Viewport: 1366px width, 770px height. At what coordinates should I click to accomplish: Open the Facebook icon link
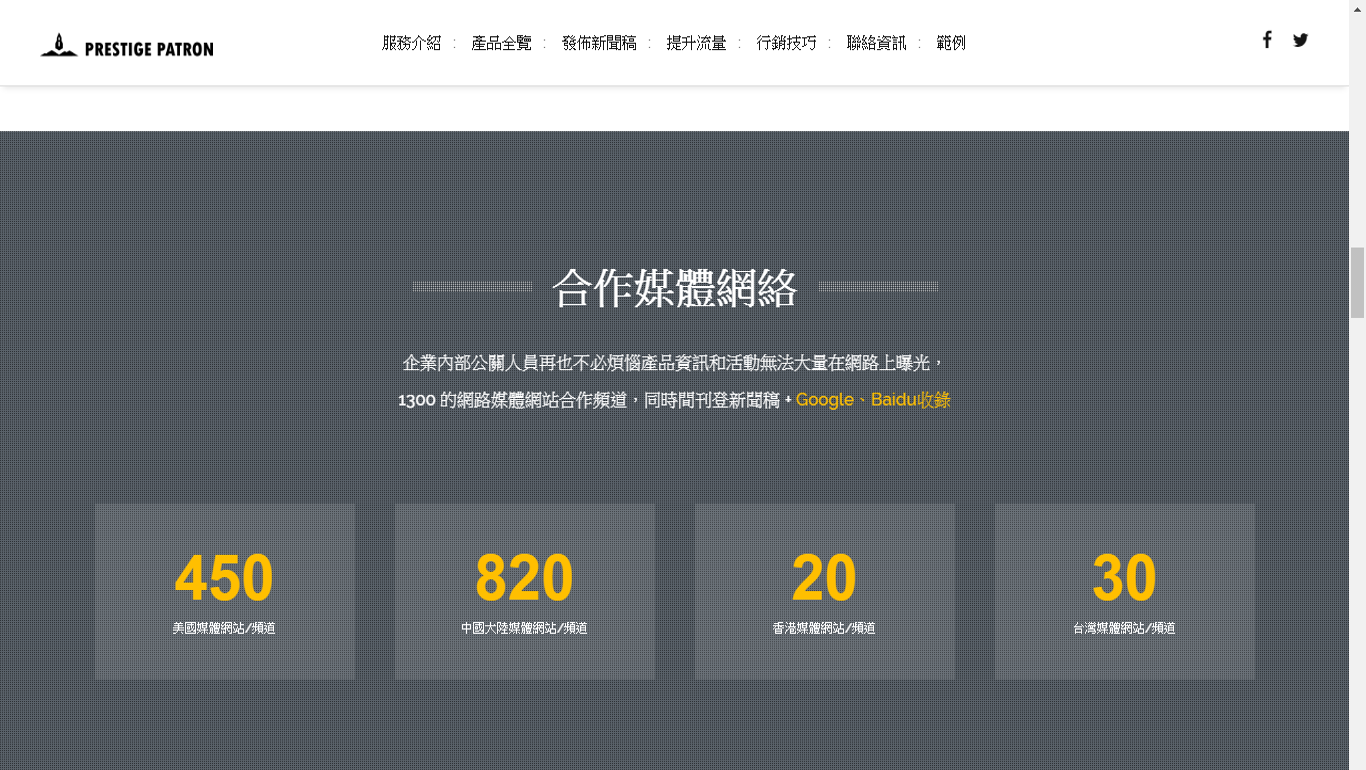tap(1267, 40)
